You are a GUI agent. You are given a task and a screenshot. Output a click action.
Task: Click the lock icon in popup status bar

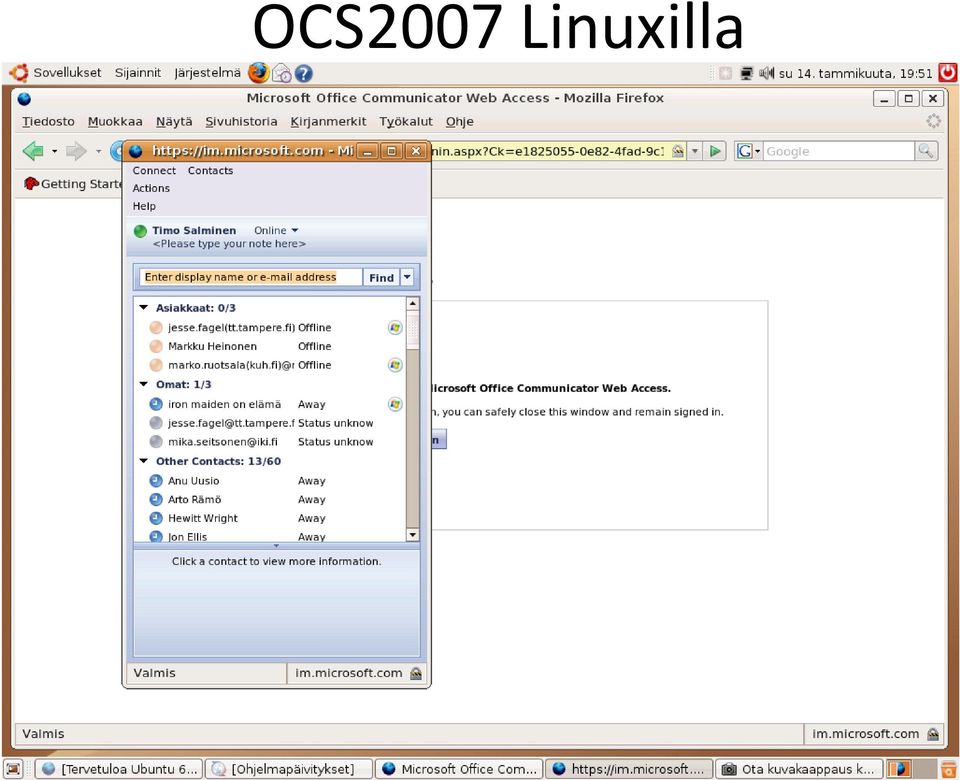click(416, 673)
